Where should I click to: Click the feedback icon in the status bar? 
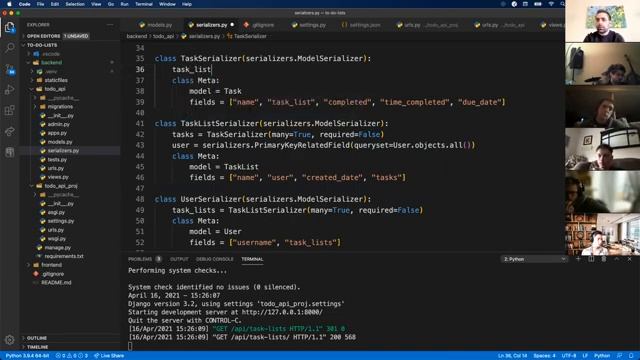(x=620, y=356)
